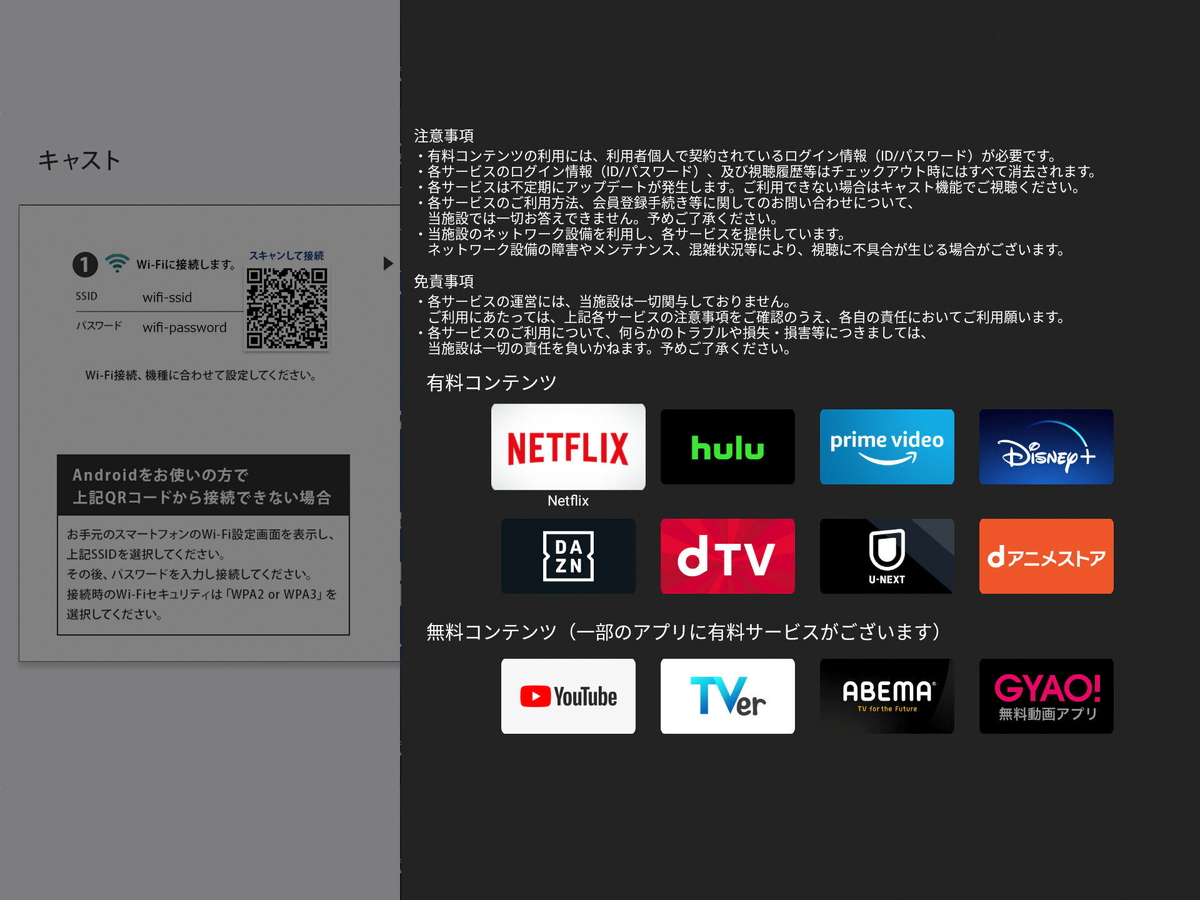This screenshot has height=900, width=1200.
Task: Open the TVer app tile
Action: point(728,696)
